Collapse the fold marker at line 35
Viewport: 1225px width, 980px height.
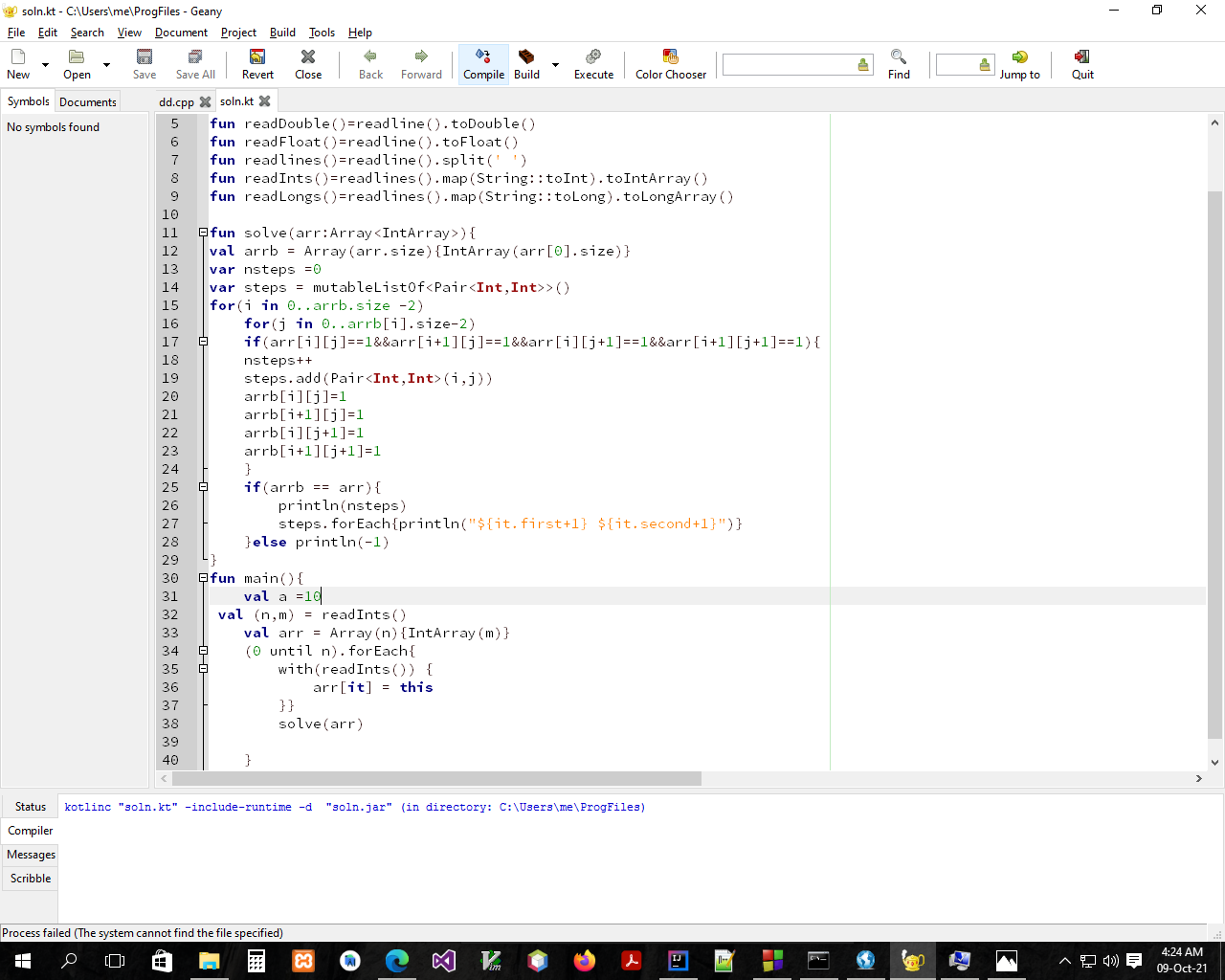click(x=203, y=669)
